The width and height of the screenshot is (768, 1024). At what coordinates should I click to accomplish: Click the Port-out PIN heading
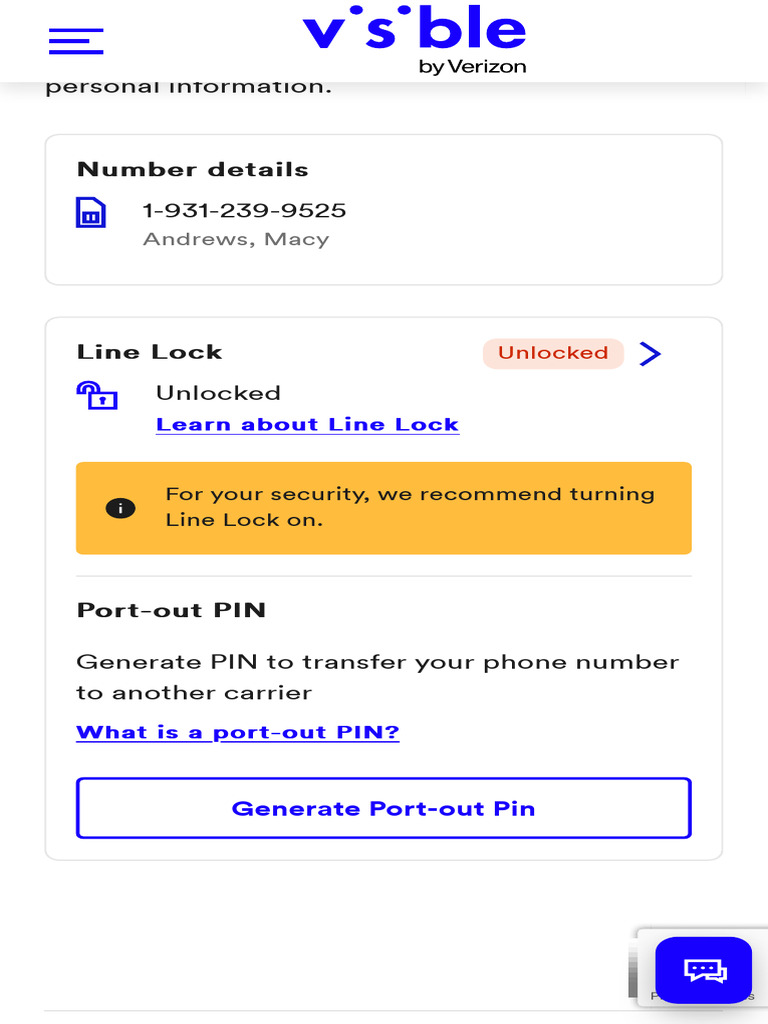171,610
